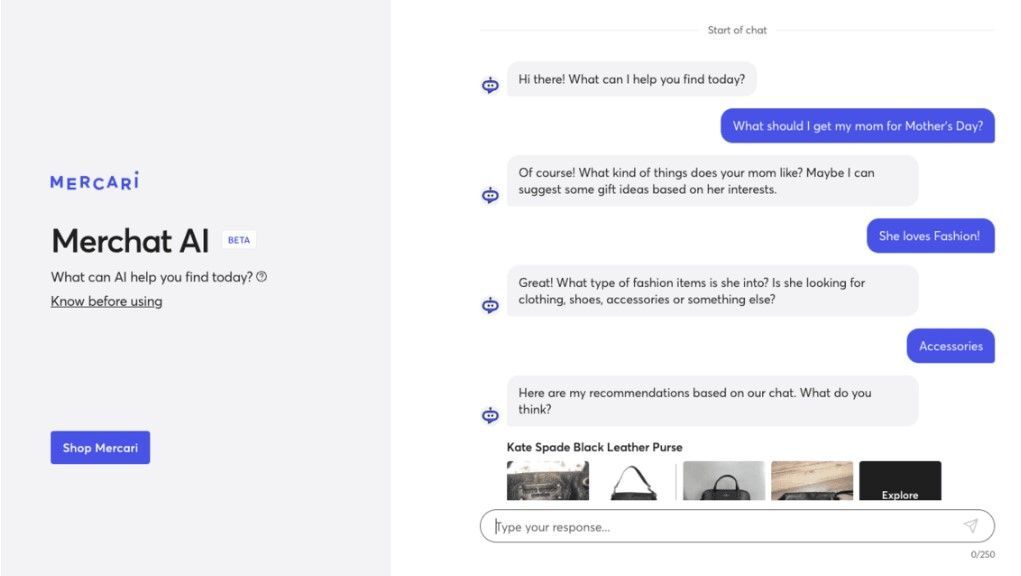Open the first Kate Spade purse thumbnail
This screenshot has height=576, width=1021.
[x=548, y=481]
